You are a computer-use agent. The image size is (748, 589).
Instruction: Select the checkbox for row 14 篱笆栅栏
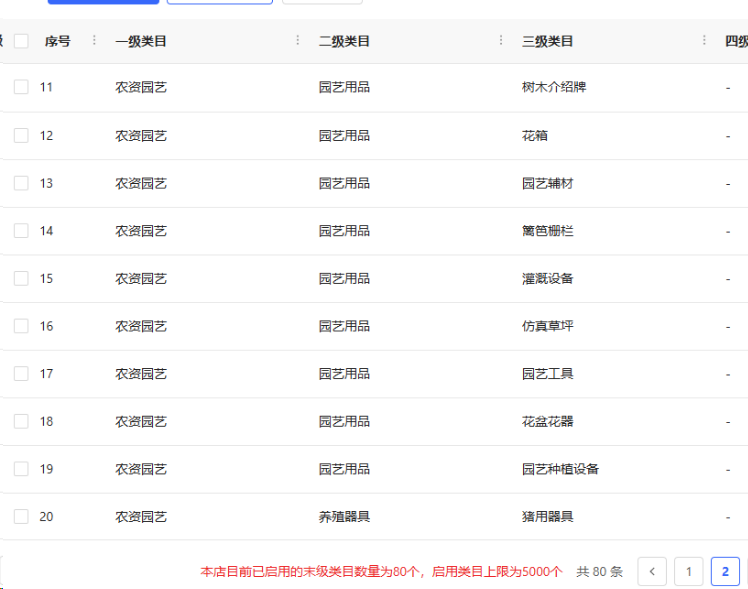coord(21,231)
